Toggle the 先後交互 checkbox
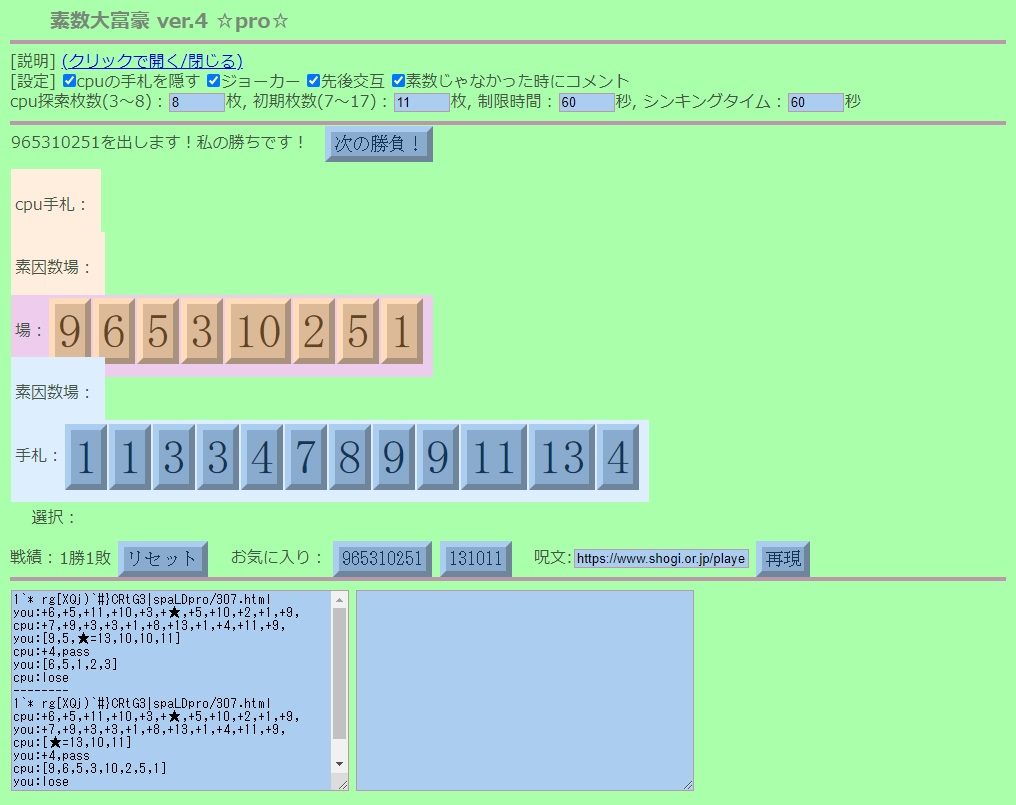The width and height of the screenshot is (1016, 805). [x=313, y=80]
